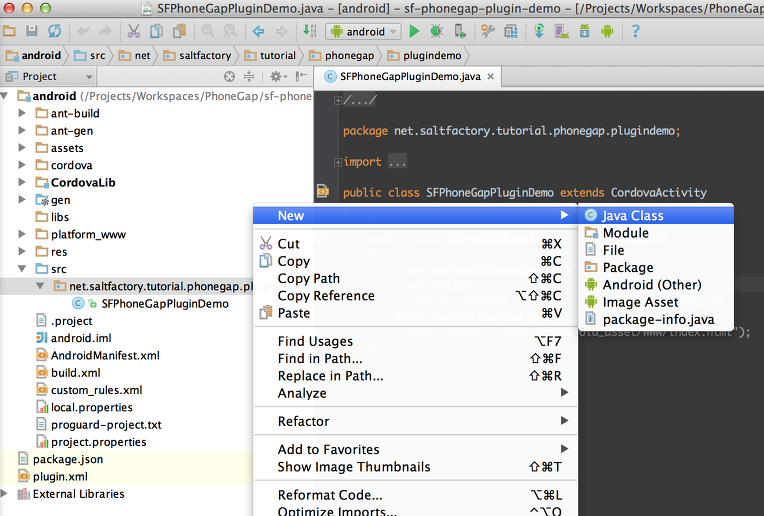The width and height of the screenshot is (764, 516).
Task: Expand the ant-build folder
Action: pyautogui.click(x=22, y=113)
